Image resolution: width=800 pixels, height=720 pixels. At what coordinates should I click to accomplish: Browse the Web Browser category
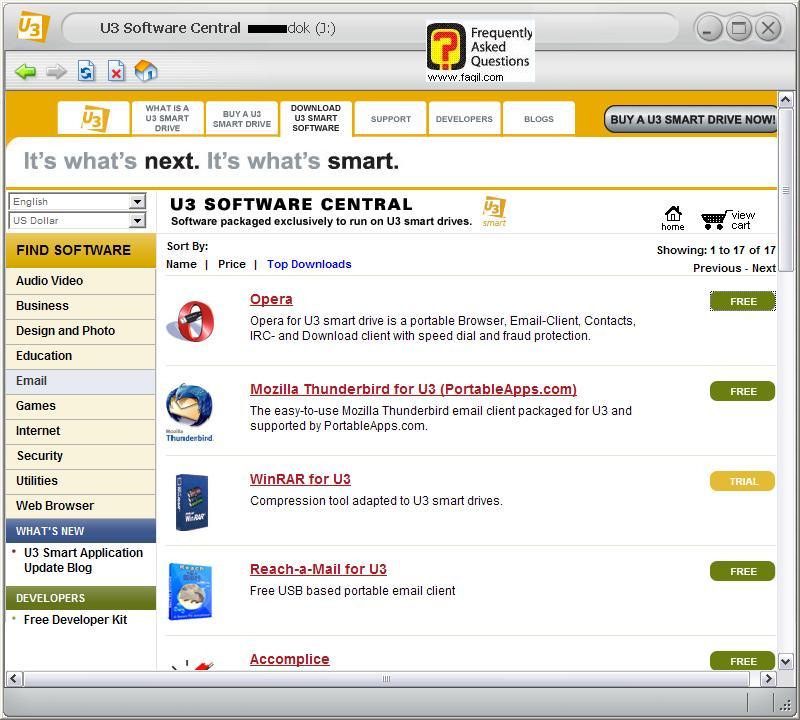(81, 506)
